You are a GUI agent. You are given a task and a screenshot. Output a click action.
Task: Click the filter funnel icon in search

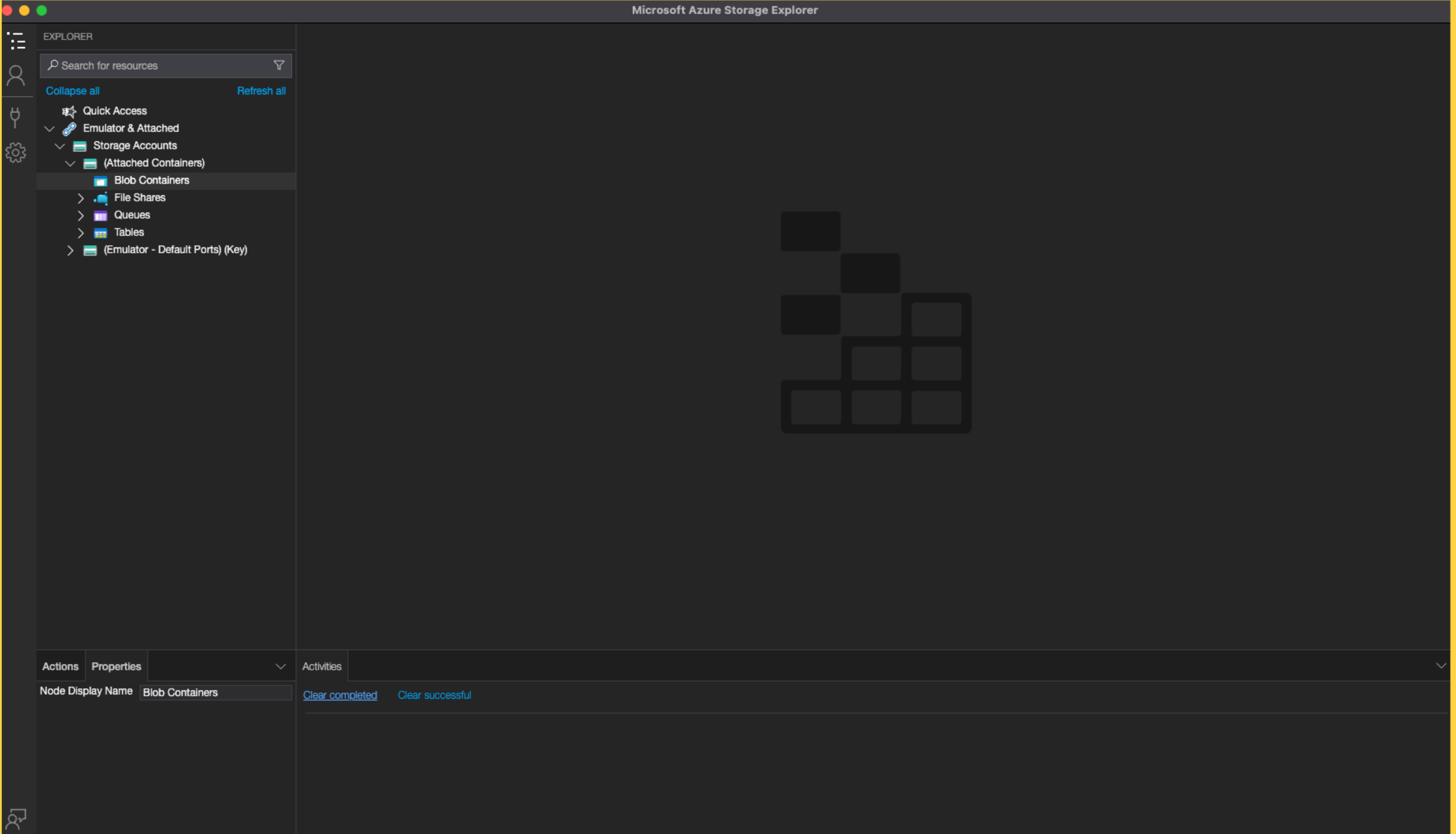coord(279,65)
